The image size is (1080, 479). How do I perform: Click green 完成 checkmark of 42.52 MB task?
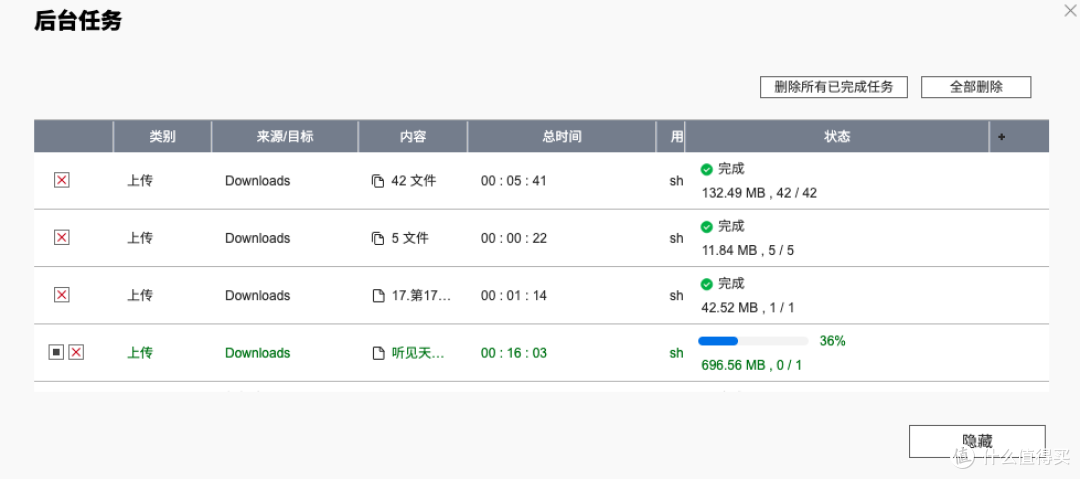[706, 283]
